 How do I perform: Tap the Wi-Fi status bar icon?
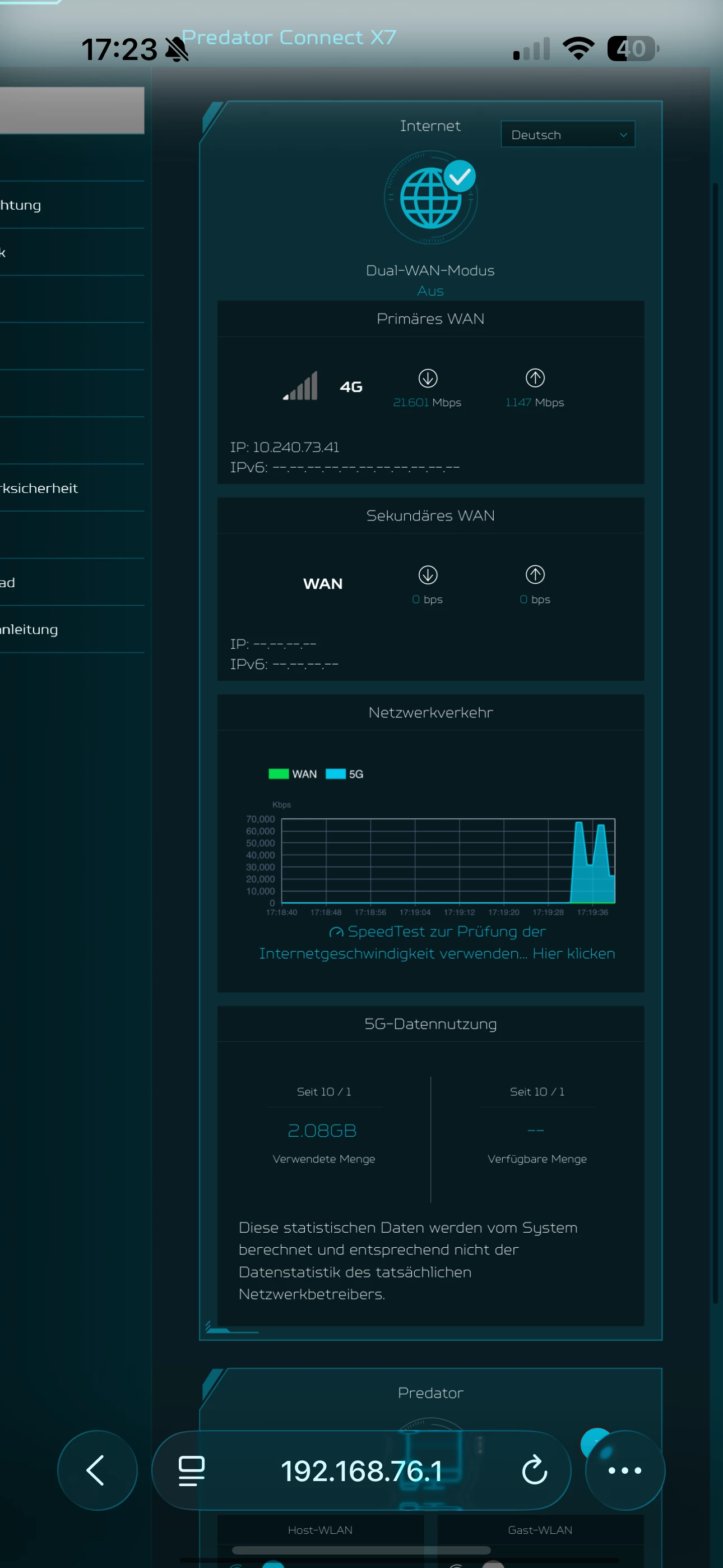578,49
